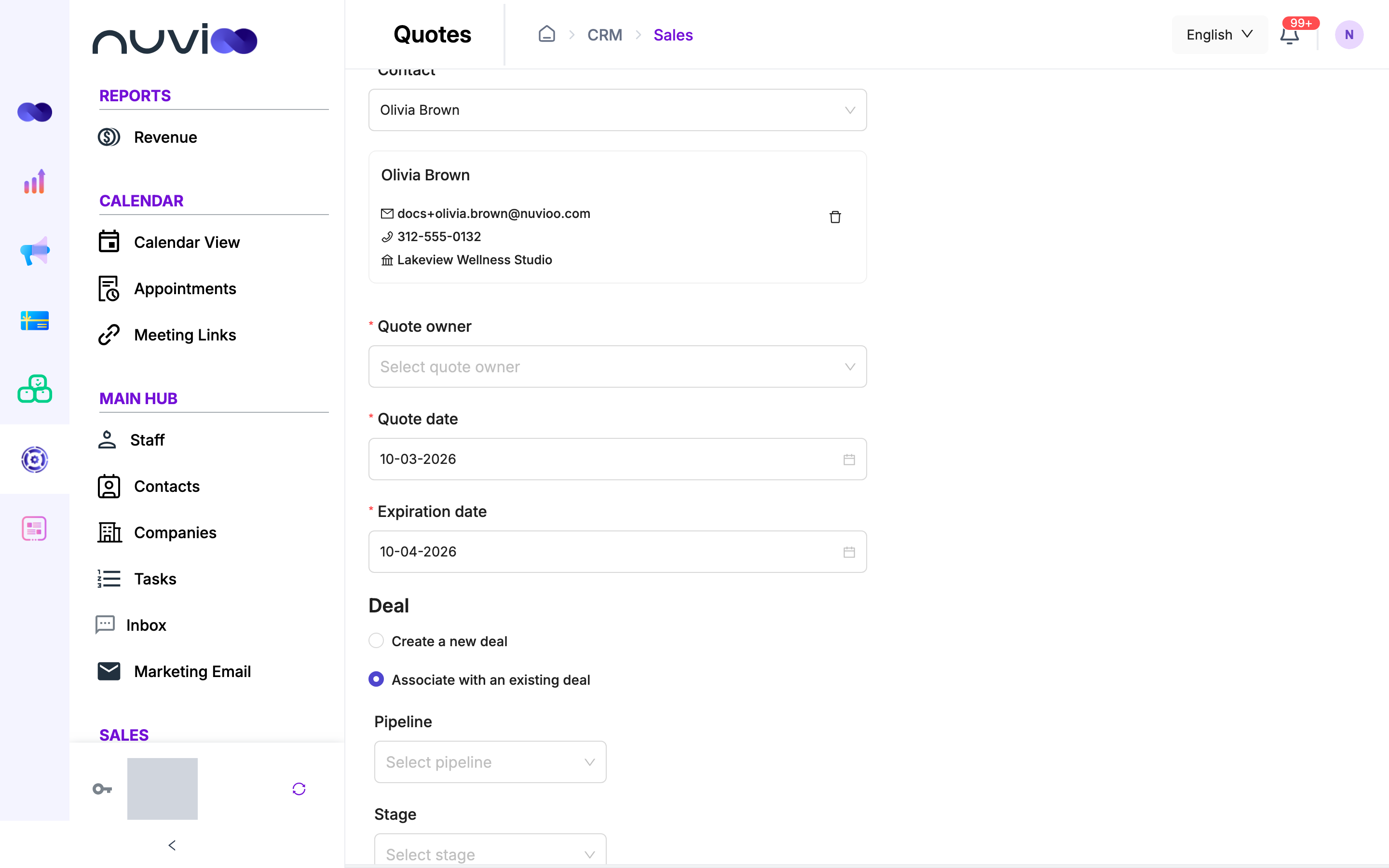Select Create a new deal radio

click(376, 641)
